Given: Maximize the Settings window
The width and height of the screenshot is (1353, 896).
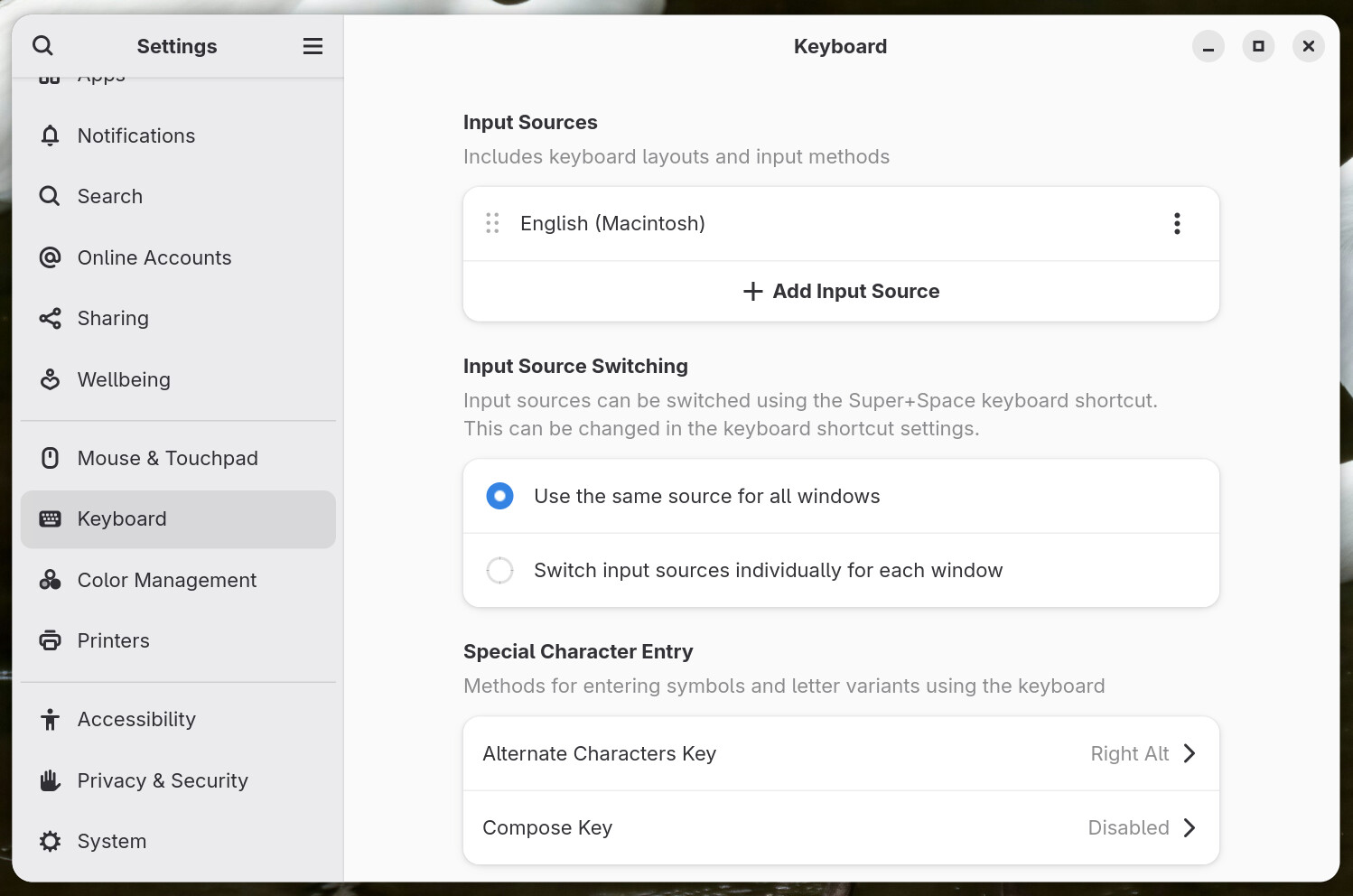Looking at the screenshot, I should (1258, 46).
